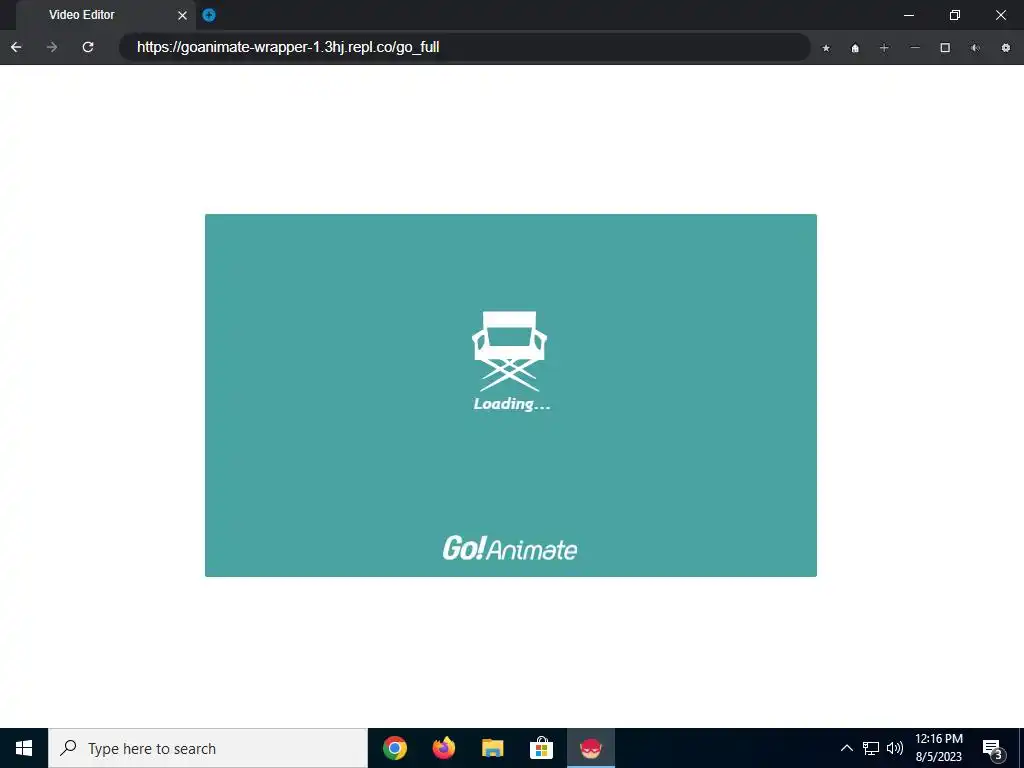The width and height of the screenshot is (1024, 768).
Task: Click the GoAnimate loading player area
Action: click(511, 395)
